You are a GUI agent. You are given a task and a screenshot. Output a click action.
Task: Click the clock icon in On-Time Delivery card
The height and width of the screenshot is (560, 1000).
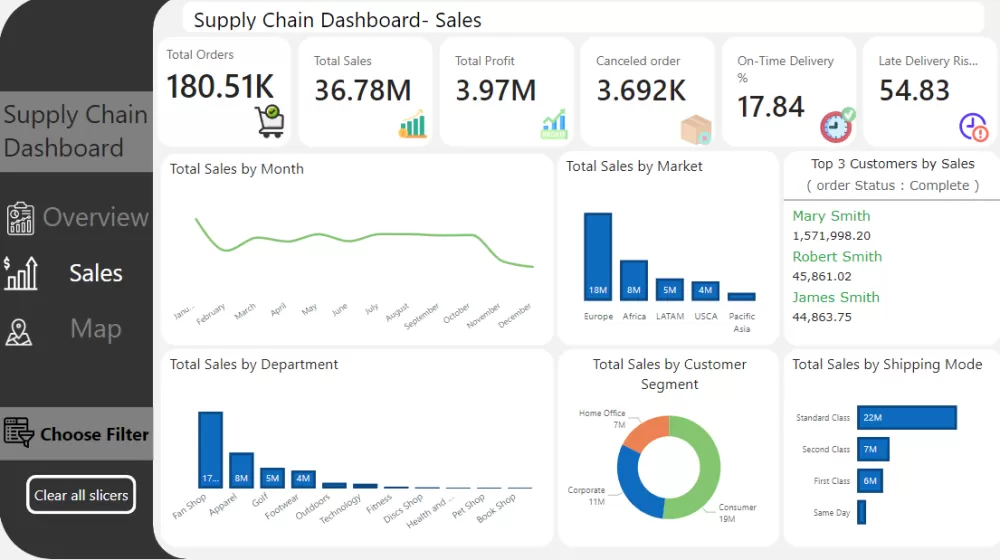pos(837,125)
